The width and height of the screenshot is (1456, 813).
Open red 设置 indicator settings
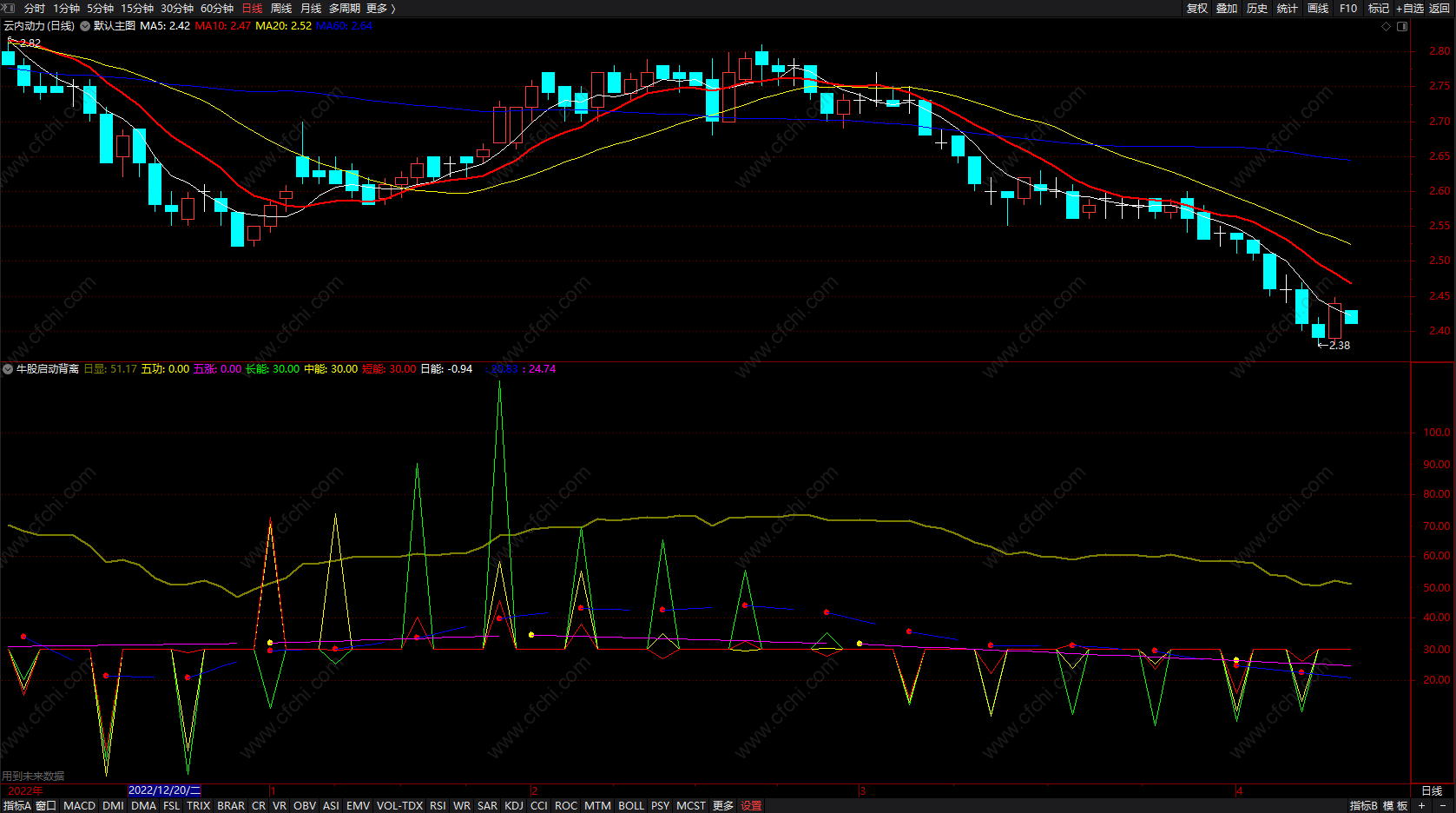[751, 806]
